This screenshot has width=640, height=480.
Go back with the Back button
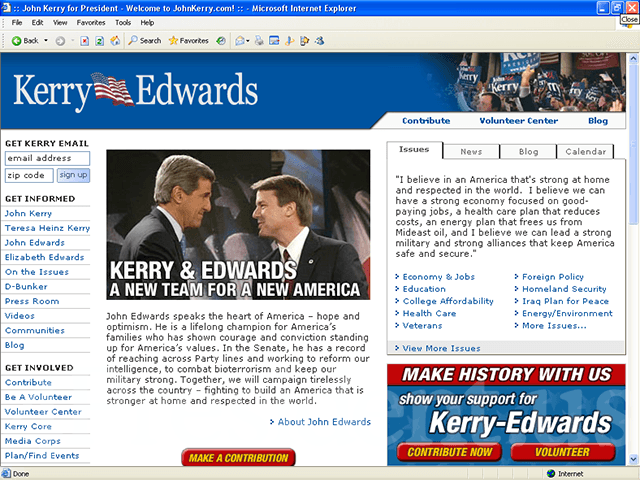coord(25,41)
